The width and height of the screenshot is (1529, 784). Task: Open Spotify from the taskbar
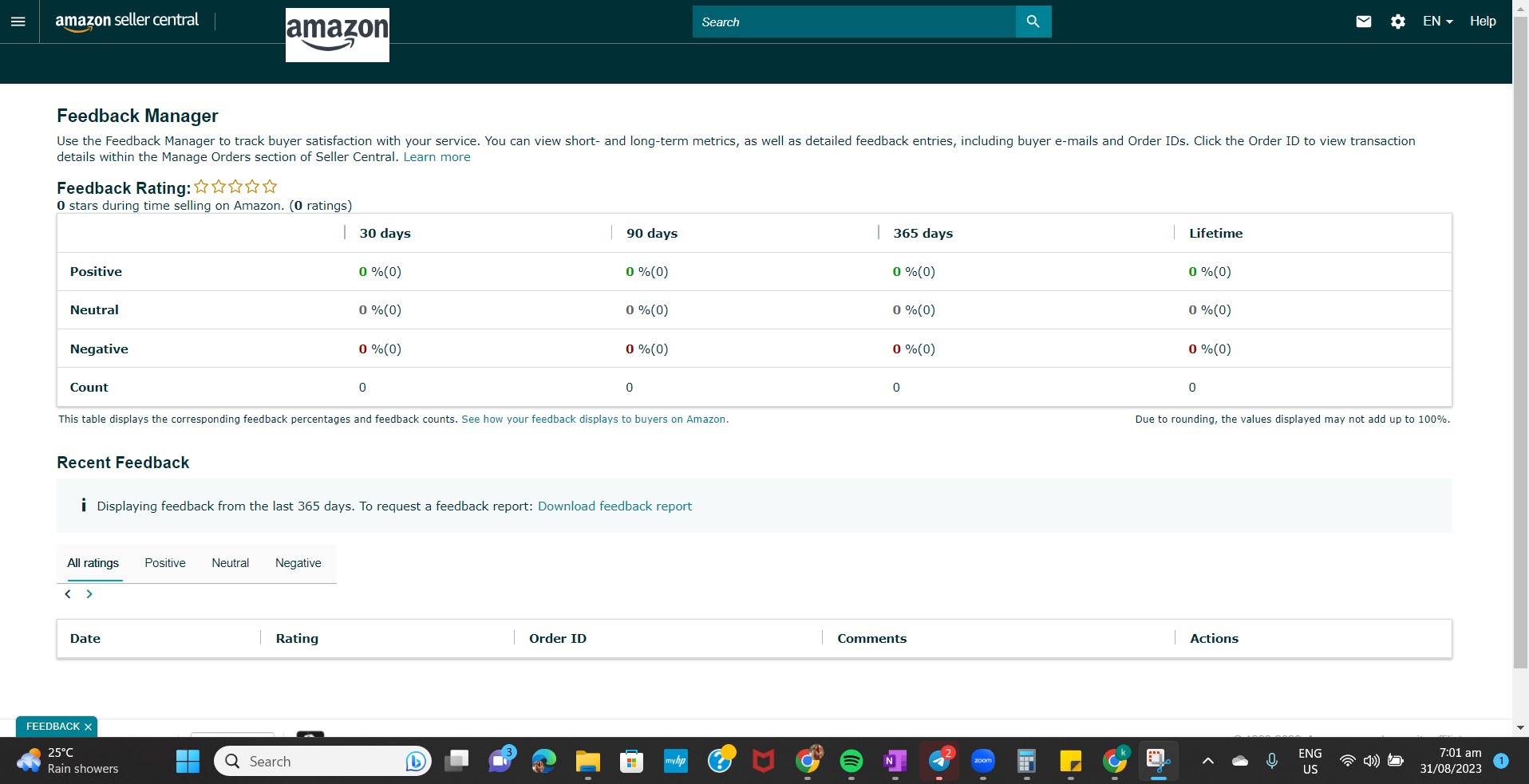(x=851, y=762)
